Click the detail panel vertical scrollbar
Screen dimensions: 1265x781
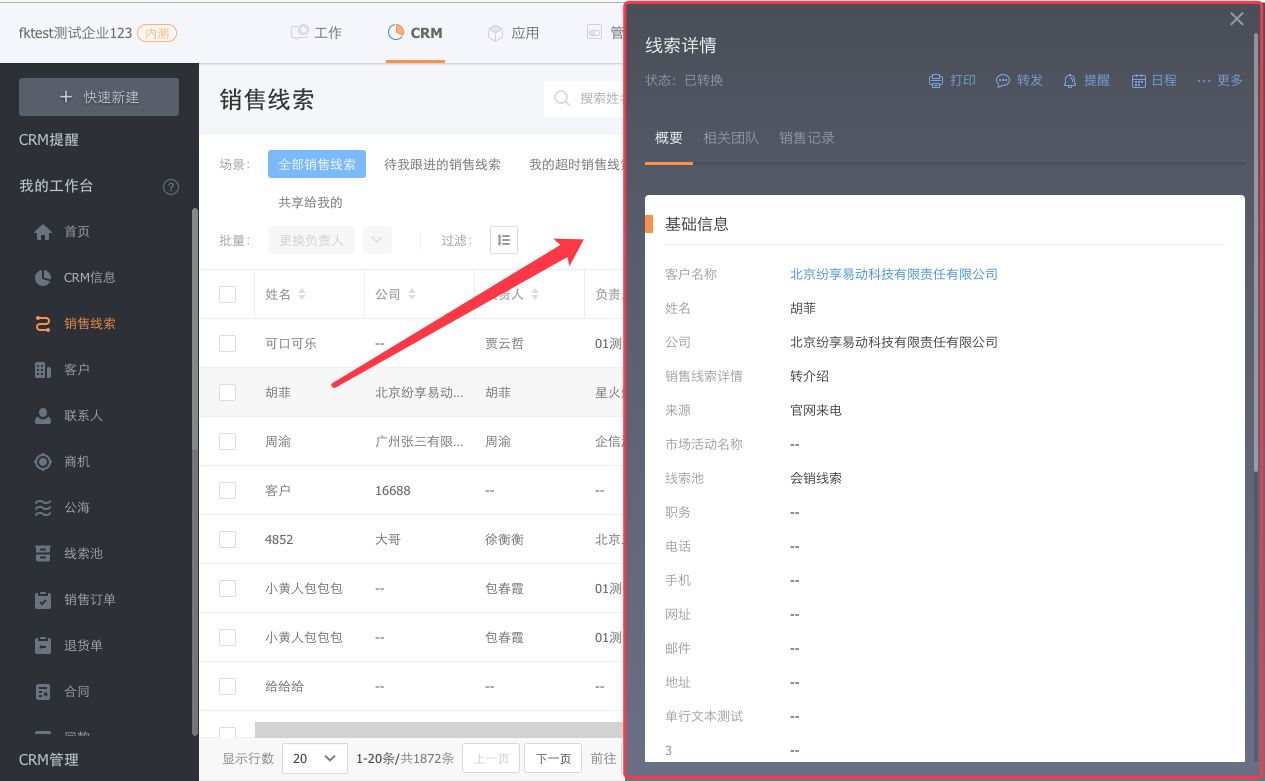1256,250
